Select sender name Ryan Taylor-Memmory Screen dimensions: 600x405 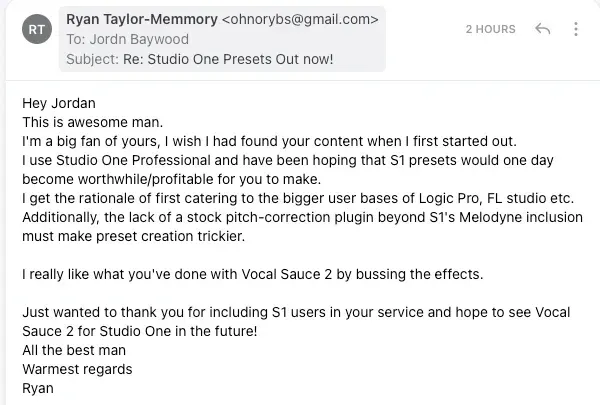pyautogui.click(x=142, y=19)
